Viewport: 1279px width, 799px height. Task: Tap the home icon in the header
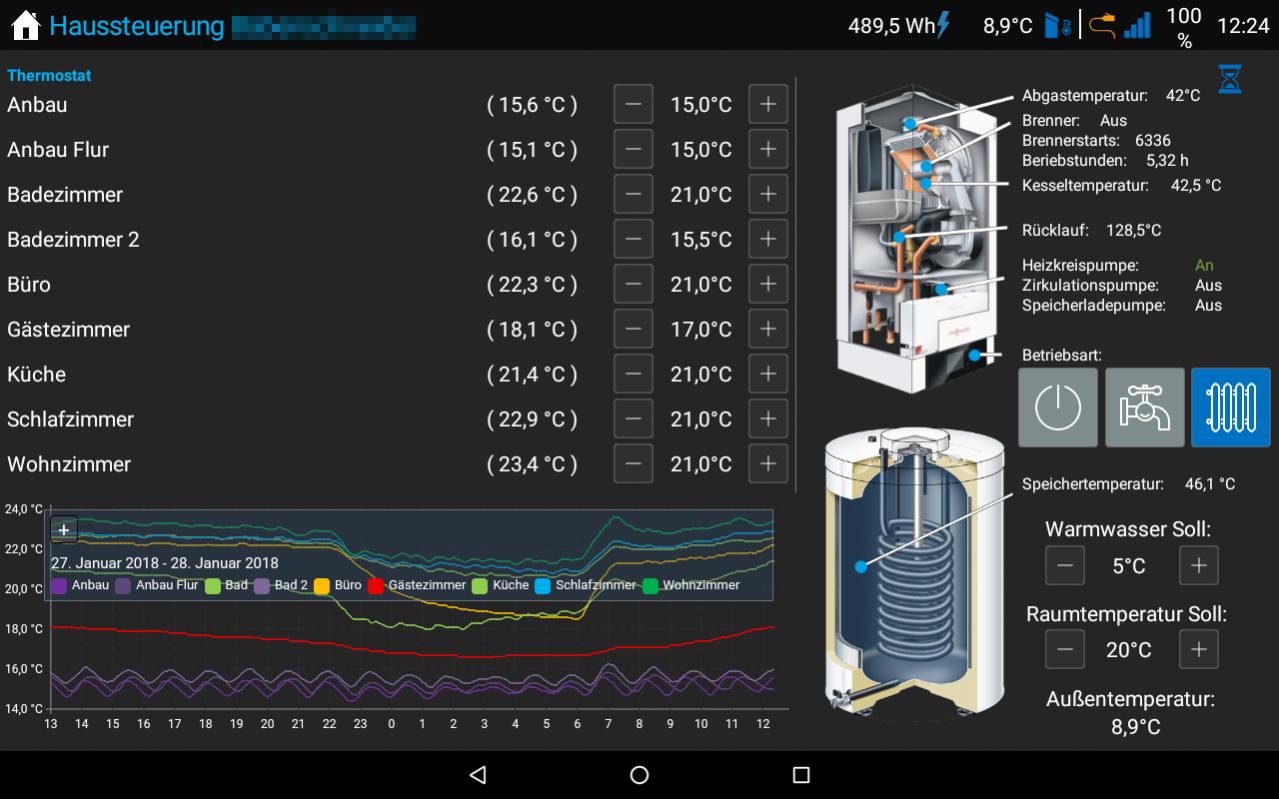point(25,26)
